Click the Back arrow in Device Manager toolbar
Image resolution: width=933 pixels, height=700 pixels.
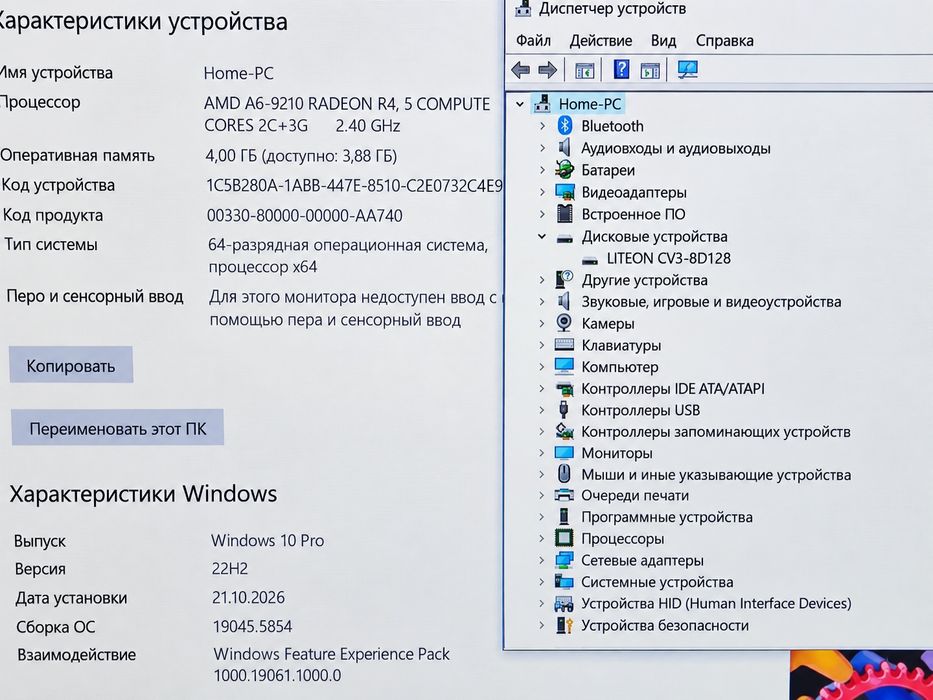click(520, 70)
